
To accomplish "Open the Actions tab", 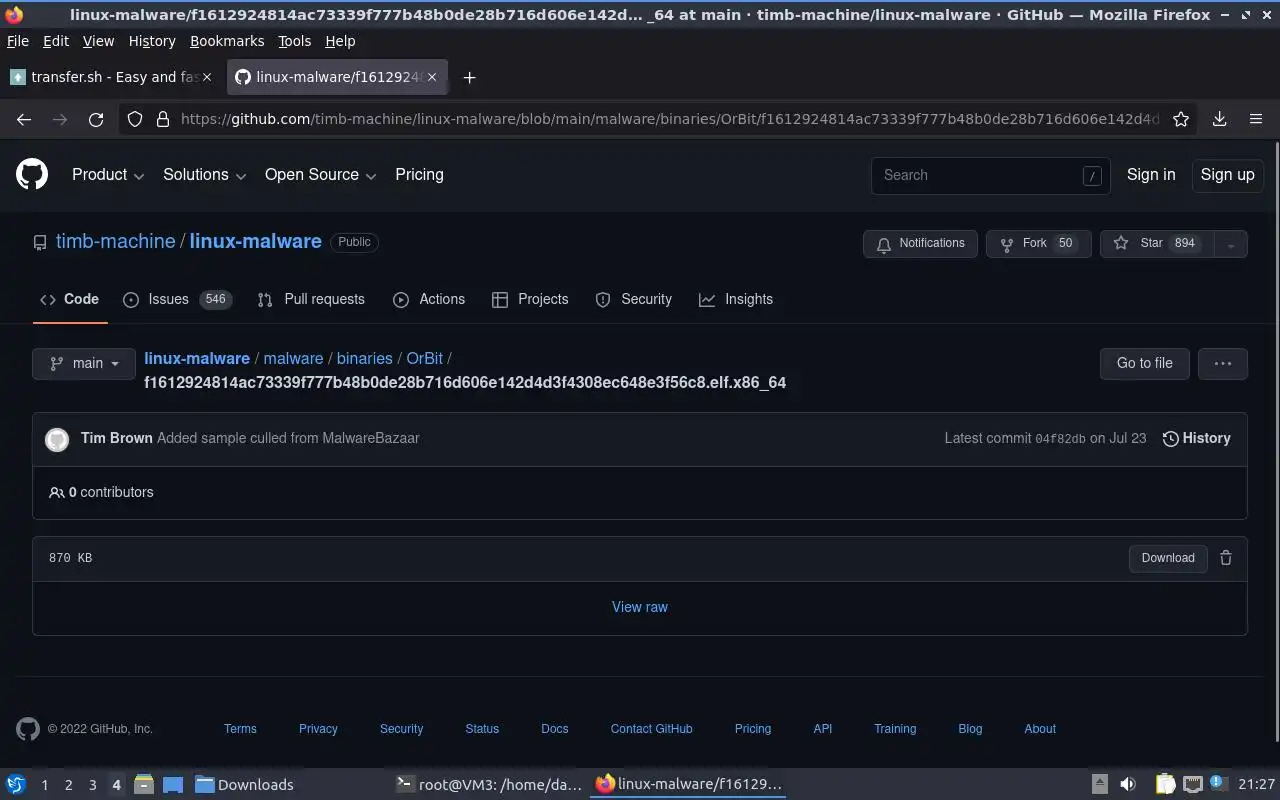I will click(x=429, y=299).
